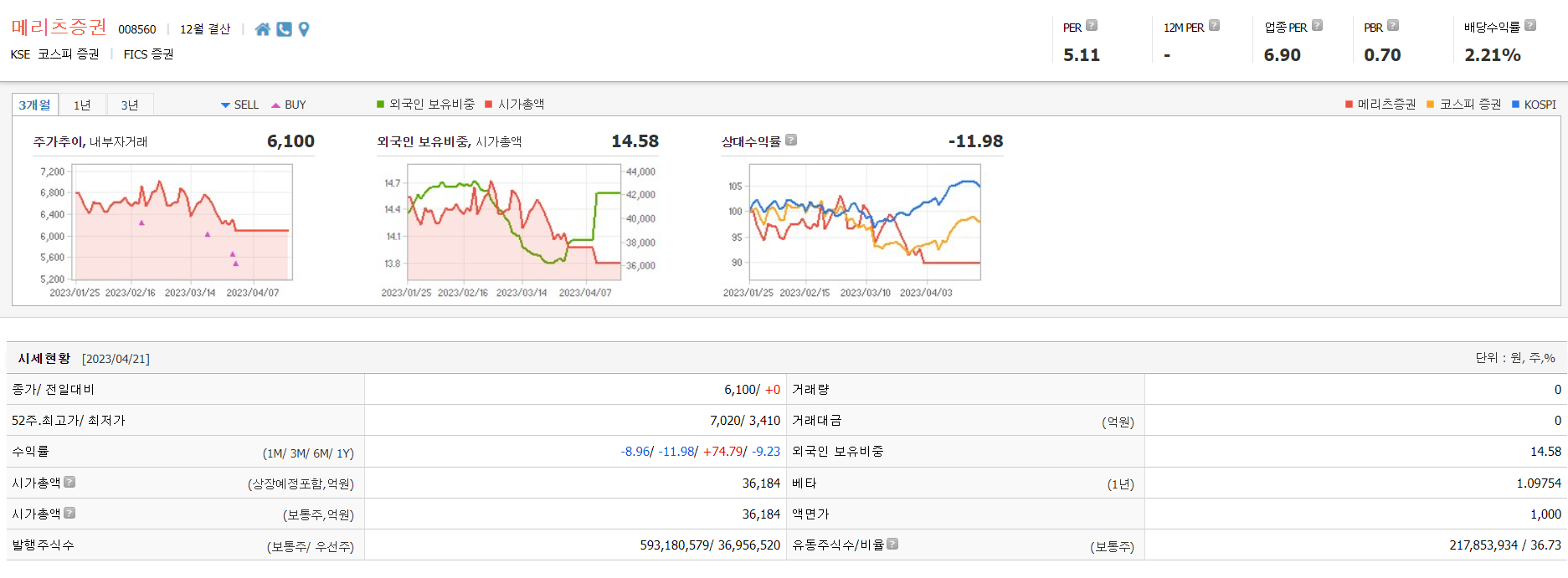Click the location pin icon in the header

point(304,29)
